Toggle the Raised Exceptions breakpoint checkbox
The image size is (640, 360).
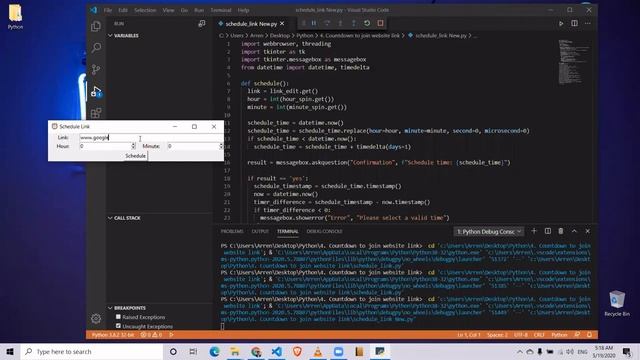[118, 317]
